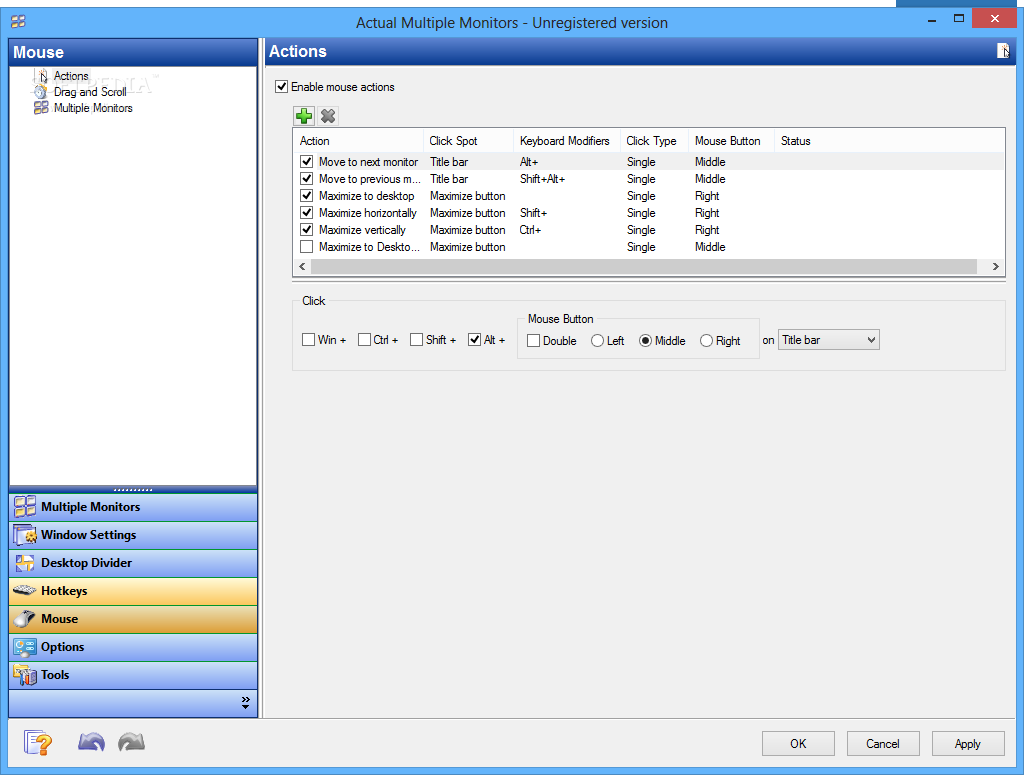Enable the Double click checkbox
The width and height of the screenshot is (1024, 775).
(534, 340)
